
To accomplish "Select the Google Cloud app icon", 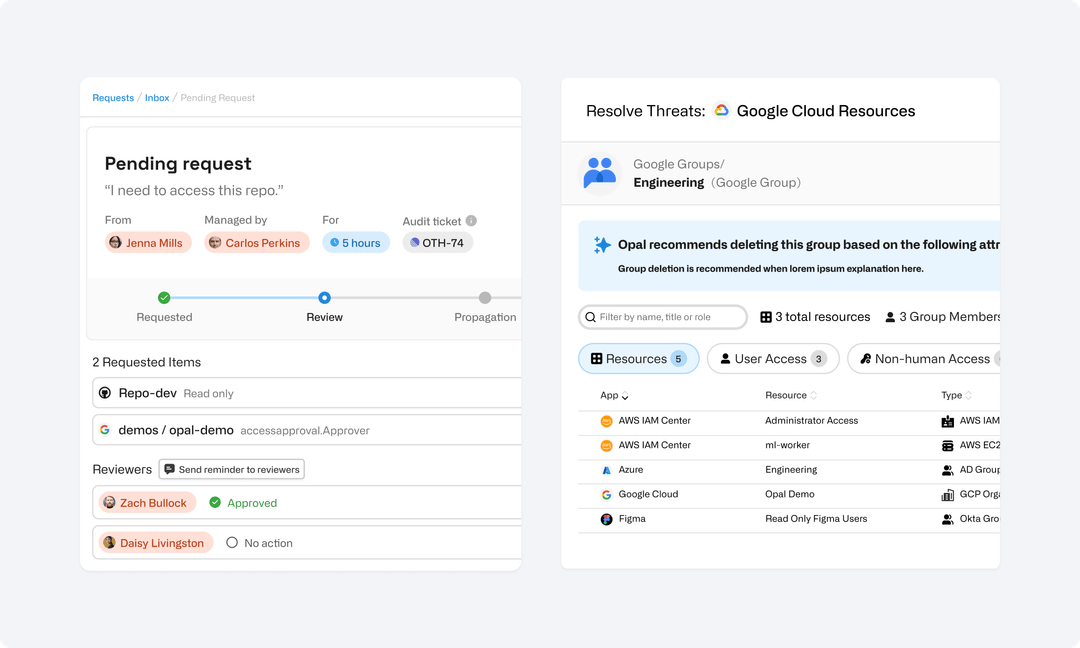I will pyautogui.click(x=606, y=493).
